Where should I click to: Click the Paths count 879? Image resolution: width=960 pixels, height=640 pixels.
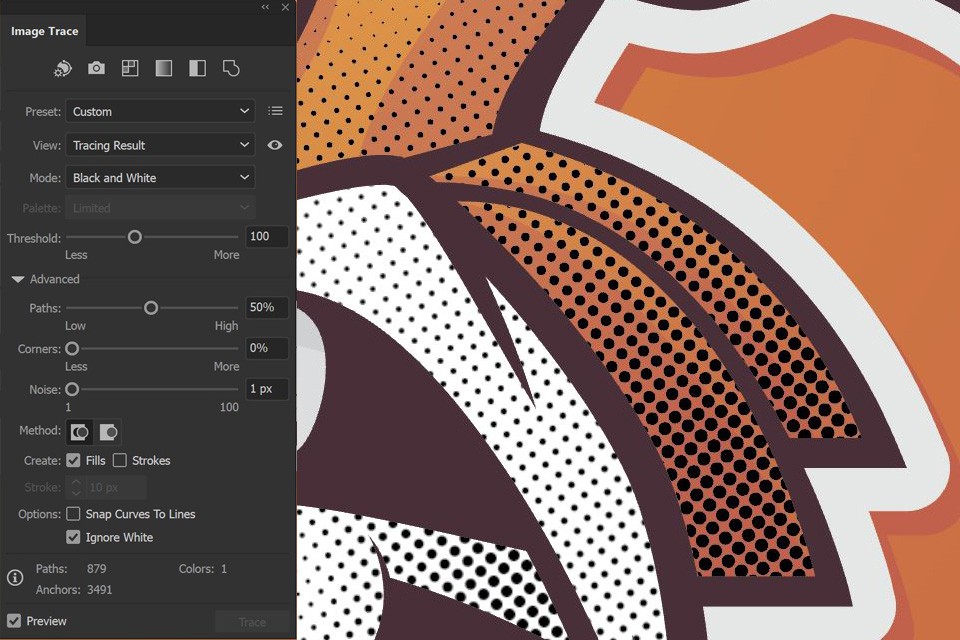tap(97, 569)
